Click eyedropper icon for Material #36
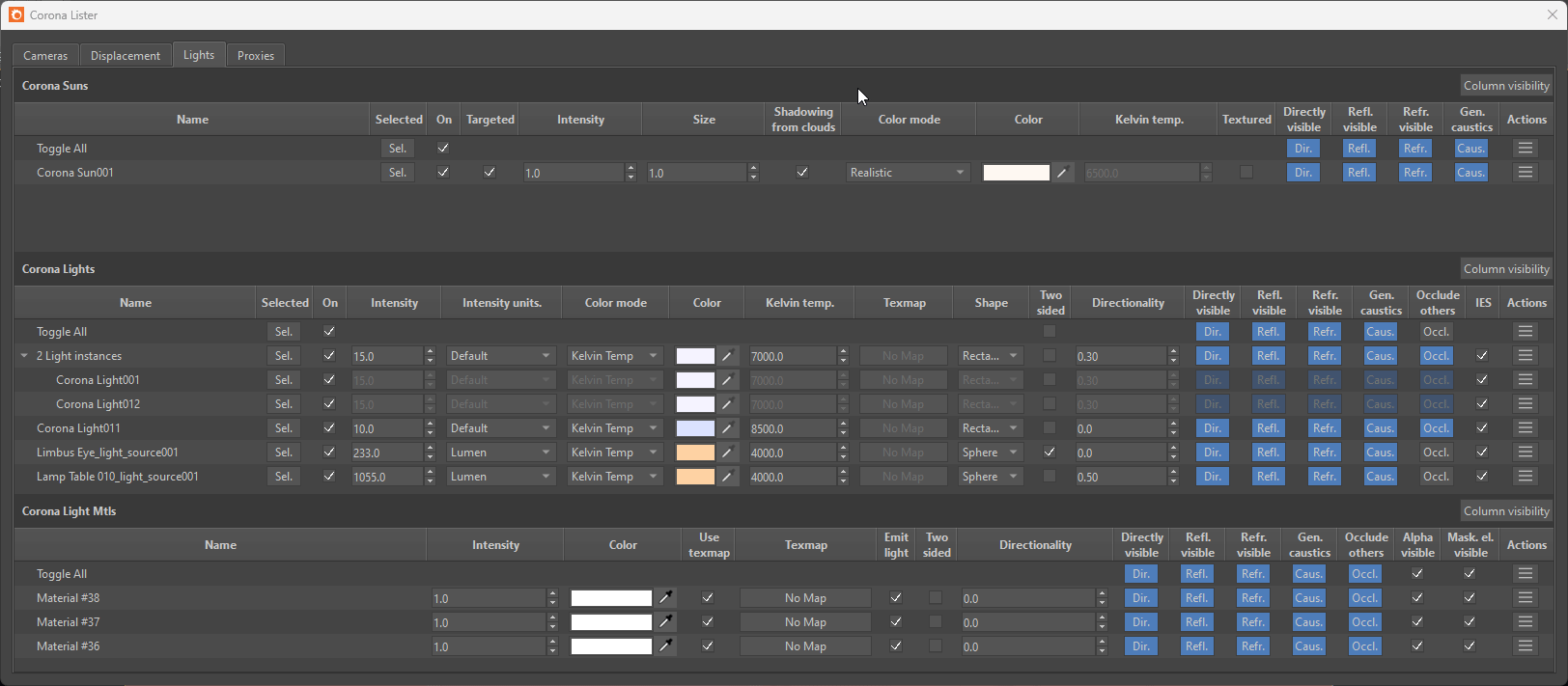Viewport: 1568px width, 686px height. coord(665,646)
